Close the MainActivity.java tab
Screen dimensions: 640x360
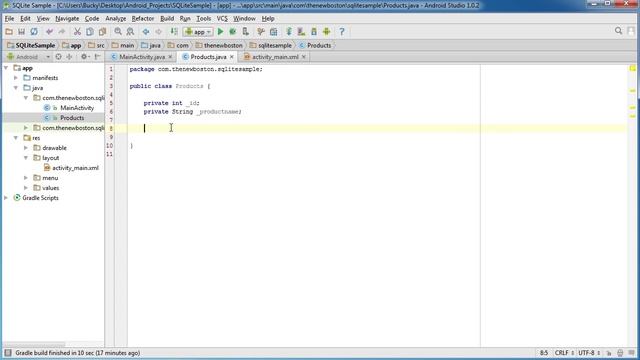pos(170,57)
